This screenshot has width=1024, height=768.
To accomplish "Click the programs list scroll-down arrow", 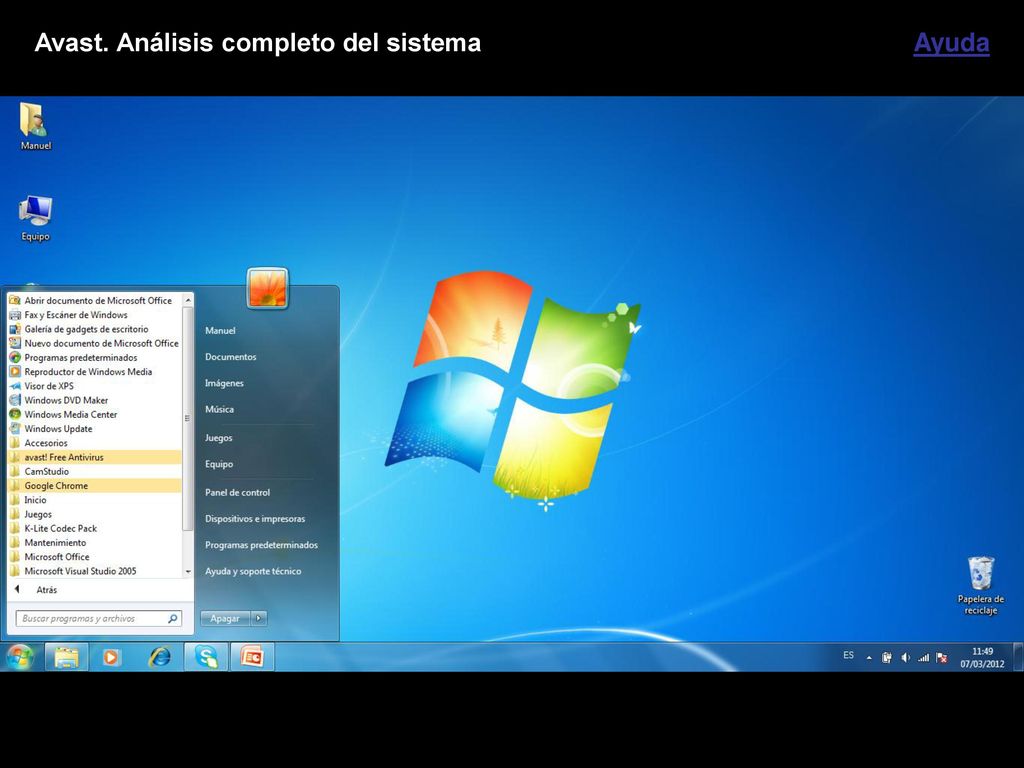I will coord(188,571).
